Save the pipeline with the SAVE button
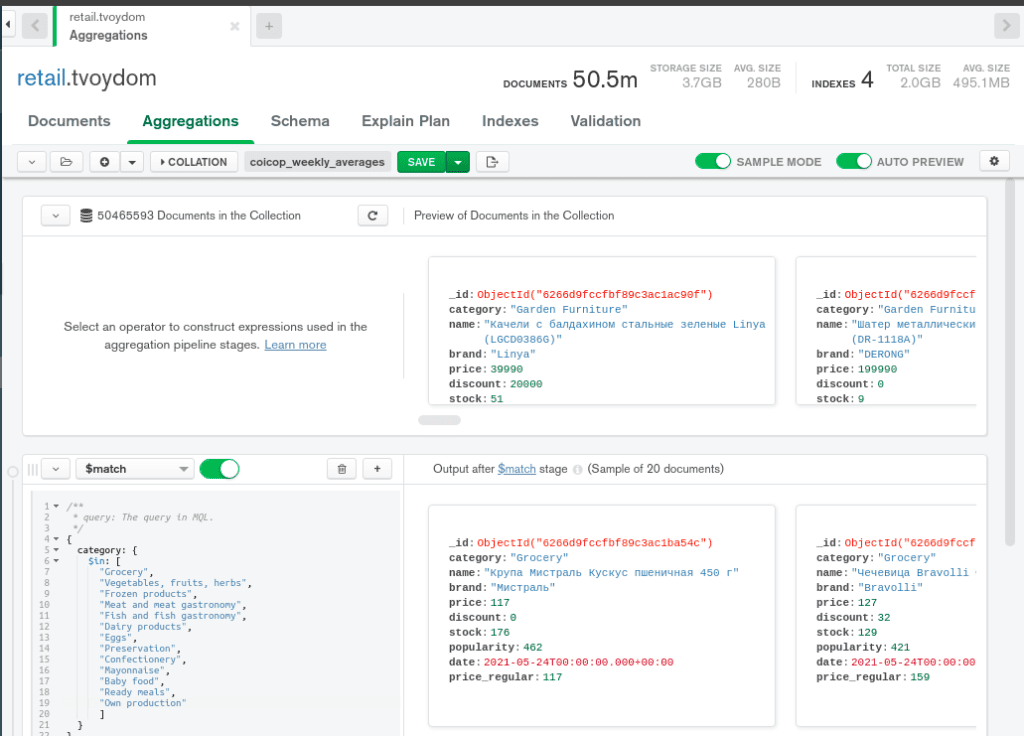This screenshot has height=736, width=1024. click(x=419, y=161)
